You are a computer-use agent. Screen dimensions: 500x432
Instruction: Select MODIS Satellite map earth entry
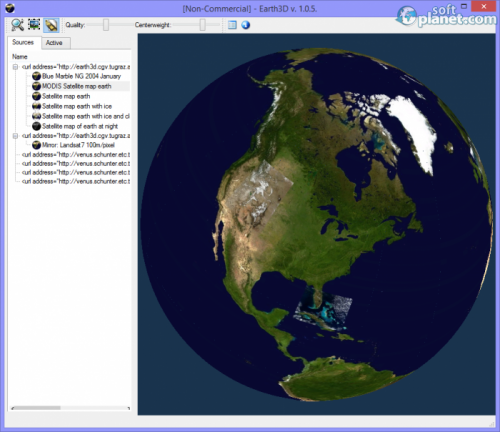point(77,86)
